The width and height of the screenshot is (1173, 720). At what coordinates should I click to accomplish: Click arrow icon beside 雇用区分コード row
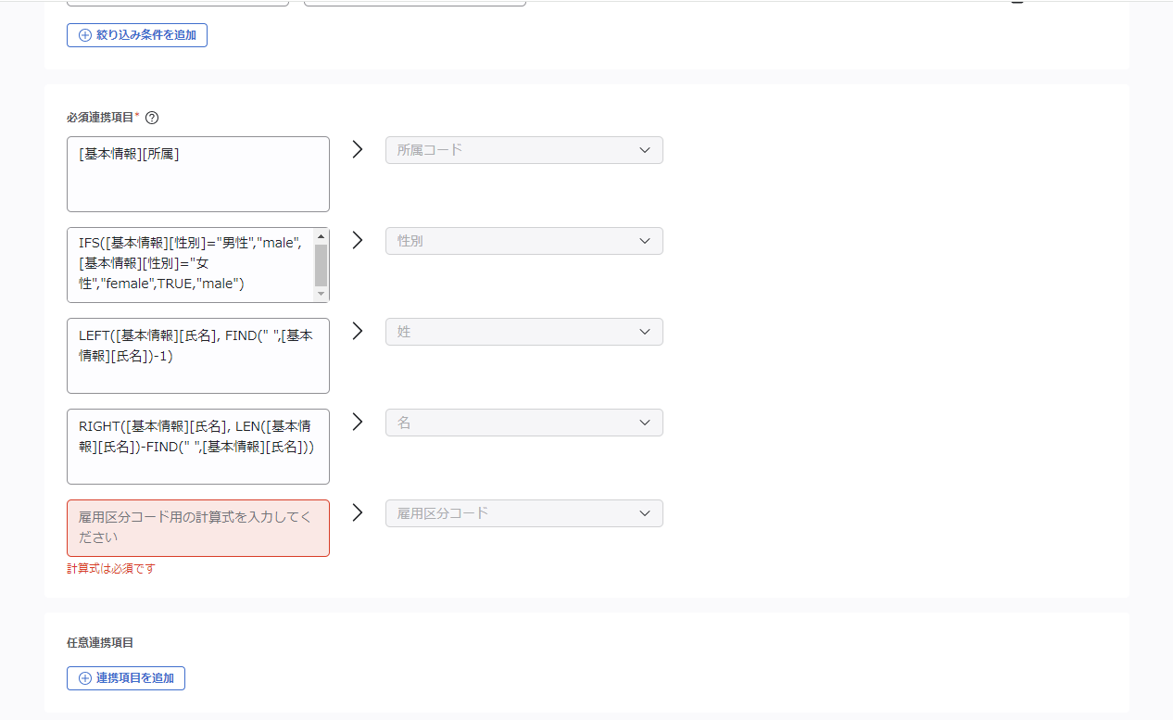[358, 513]
